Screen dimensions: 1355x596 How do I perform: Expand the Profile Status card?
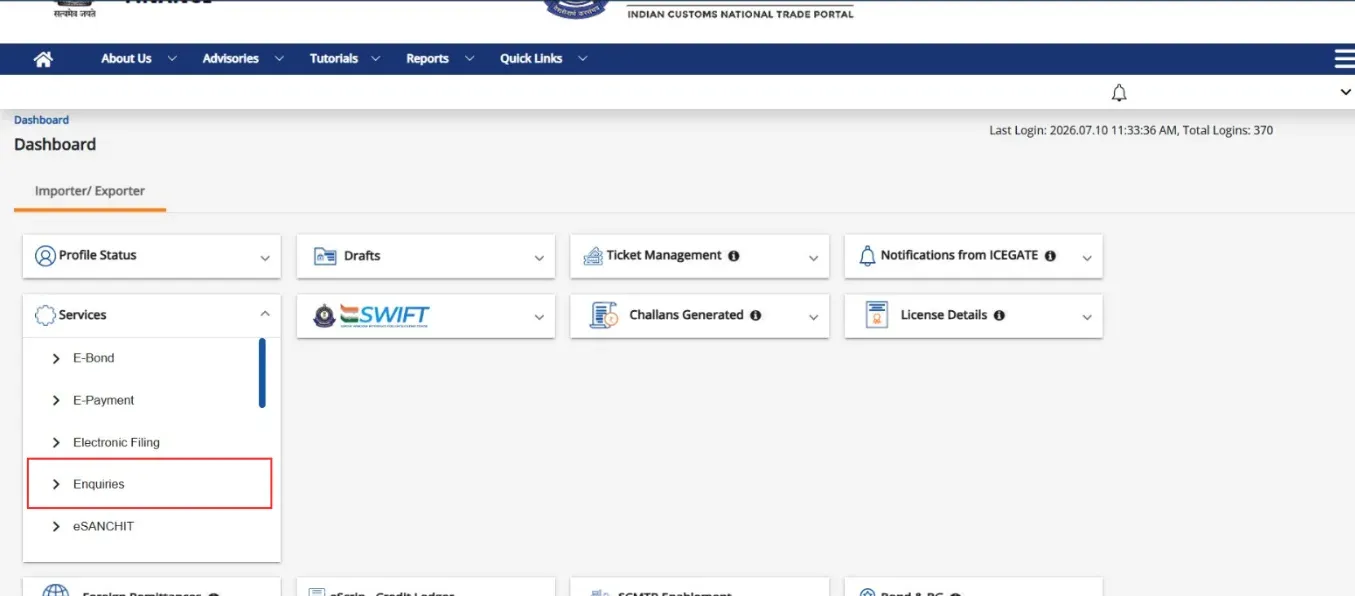click(x=265, y=258)
